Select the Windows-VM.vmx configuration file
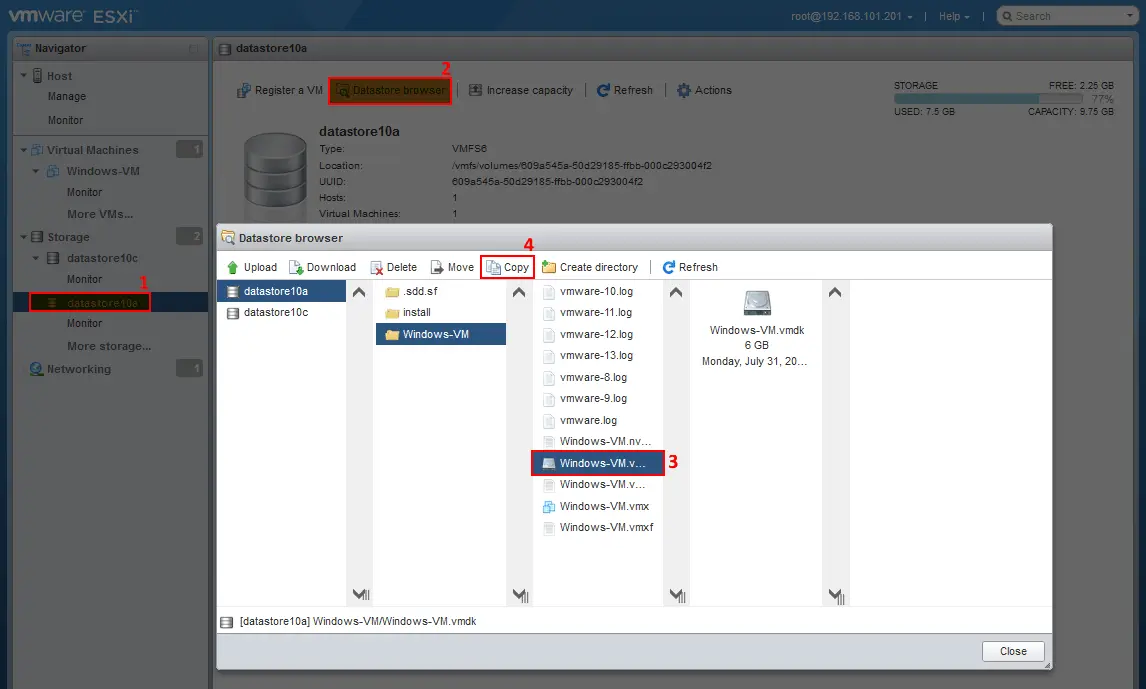The width and height of the screenshot is (1146, 689). click(598, 506)
